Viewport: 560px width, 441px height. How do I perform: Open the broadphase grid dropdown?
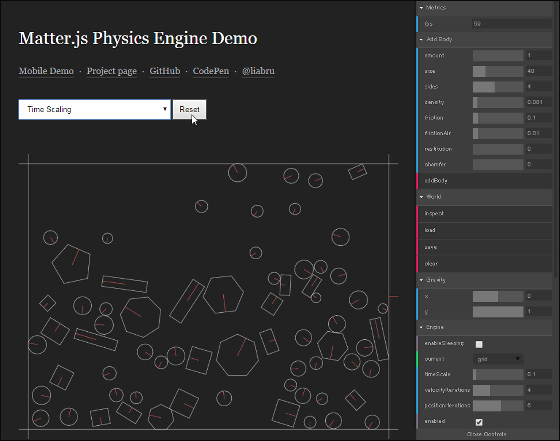coord(498,359)
